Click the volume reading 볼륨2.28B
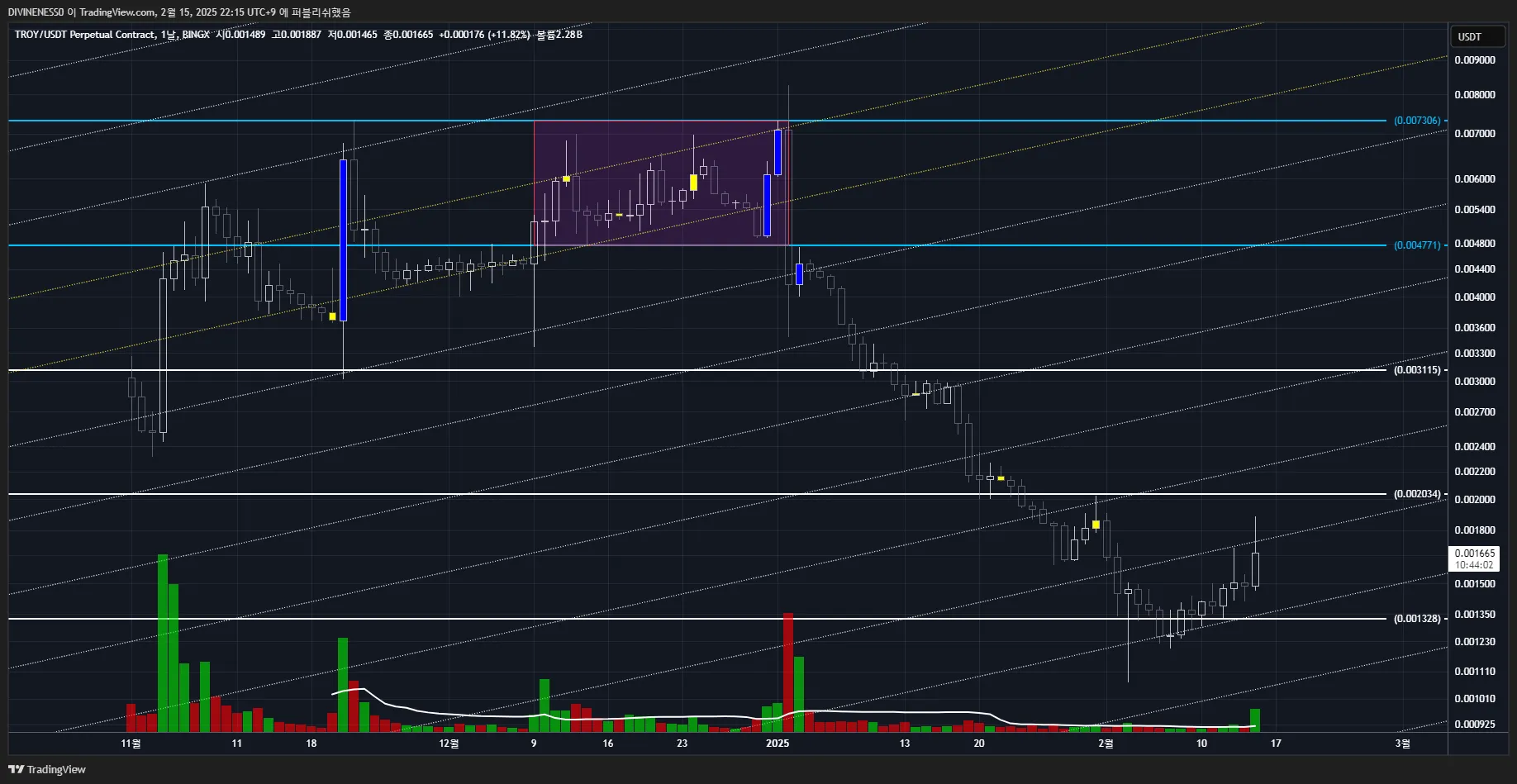Image resolution: width=1517 pixels, height=784 pixels. pyautogui.click(x=559, y=35)
